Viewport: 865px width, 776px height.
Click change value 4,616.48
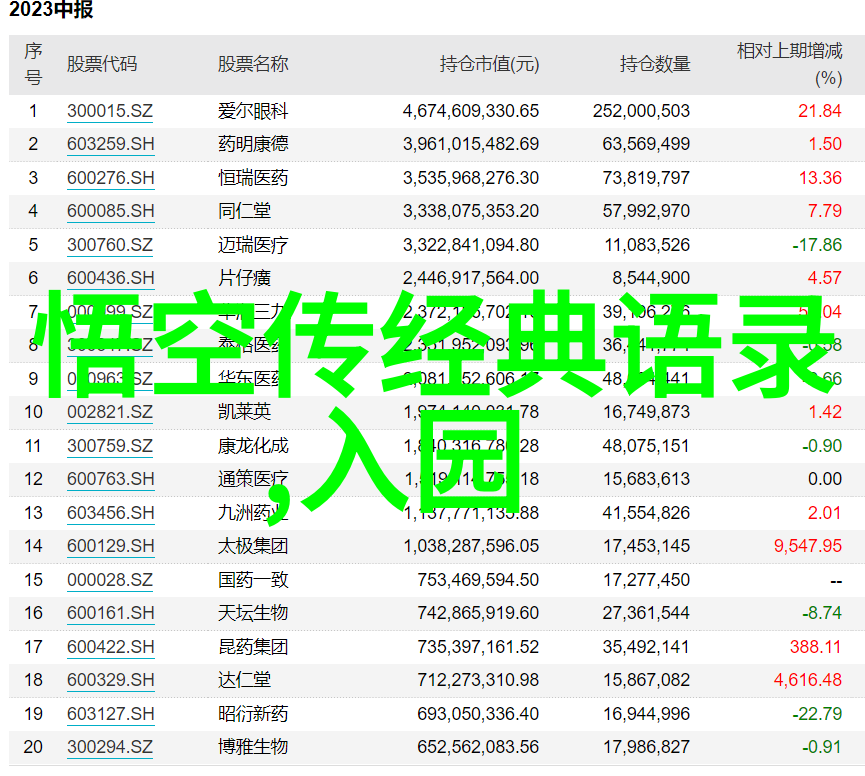point(808,680)
